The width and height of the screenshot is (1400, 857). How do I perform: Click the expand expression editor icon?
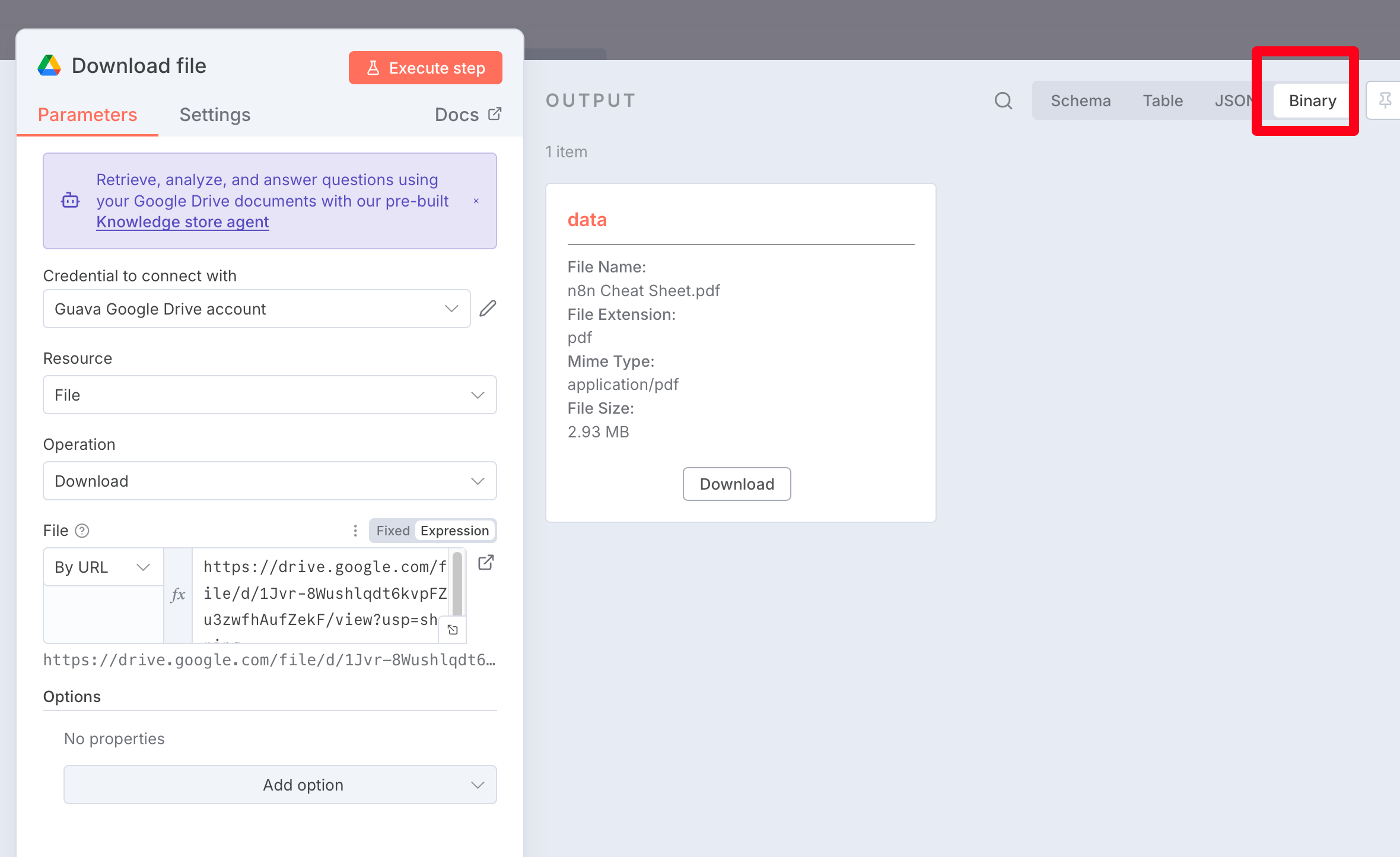453,630
